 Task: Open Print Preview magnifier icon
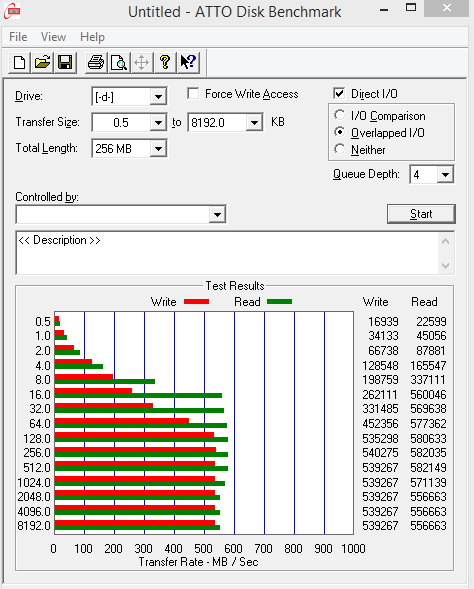(x=119, y=62)
